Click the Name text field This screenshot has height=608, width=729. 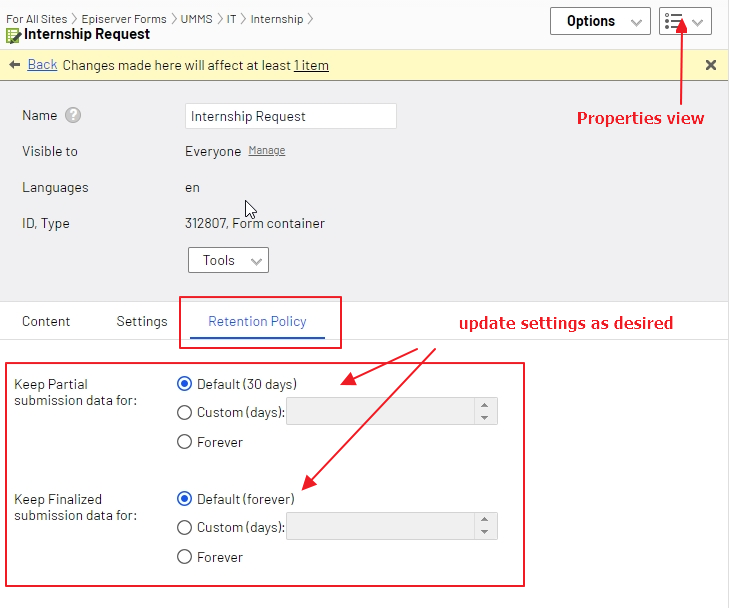pyautogui.click(x=291, y=116)
